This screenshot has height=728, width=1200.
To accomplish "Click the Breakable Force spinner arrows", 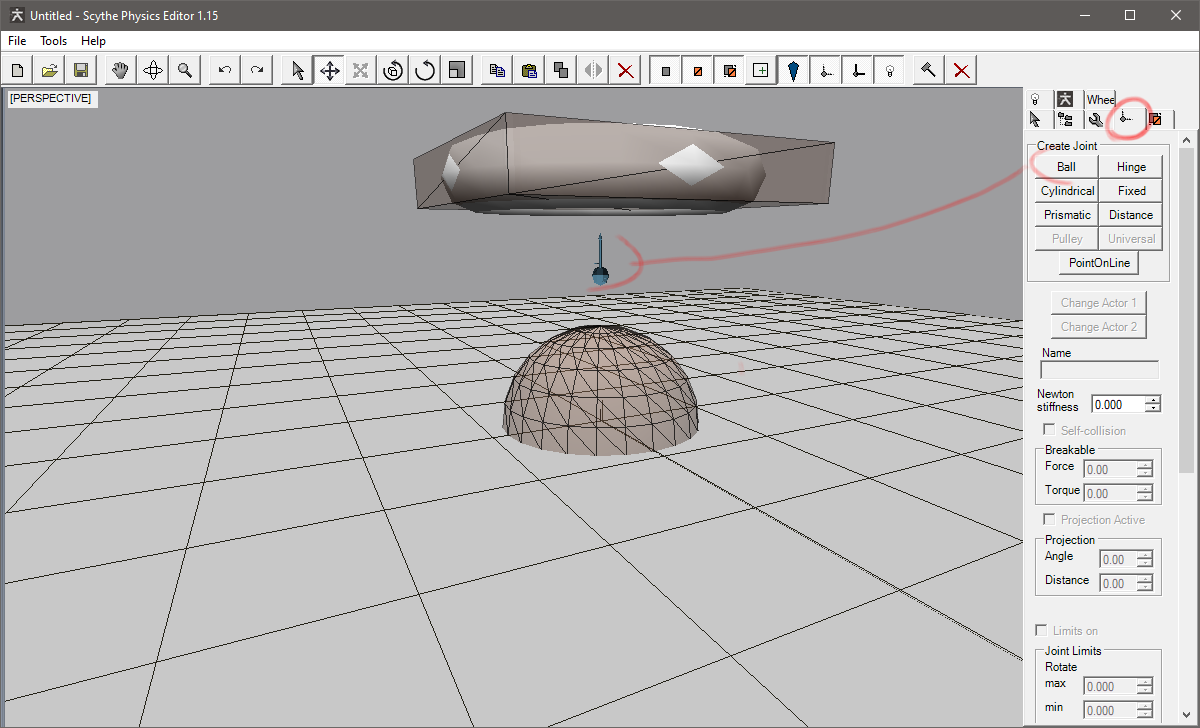I will click(x=1145, y=469).
